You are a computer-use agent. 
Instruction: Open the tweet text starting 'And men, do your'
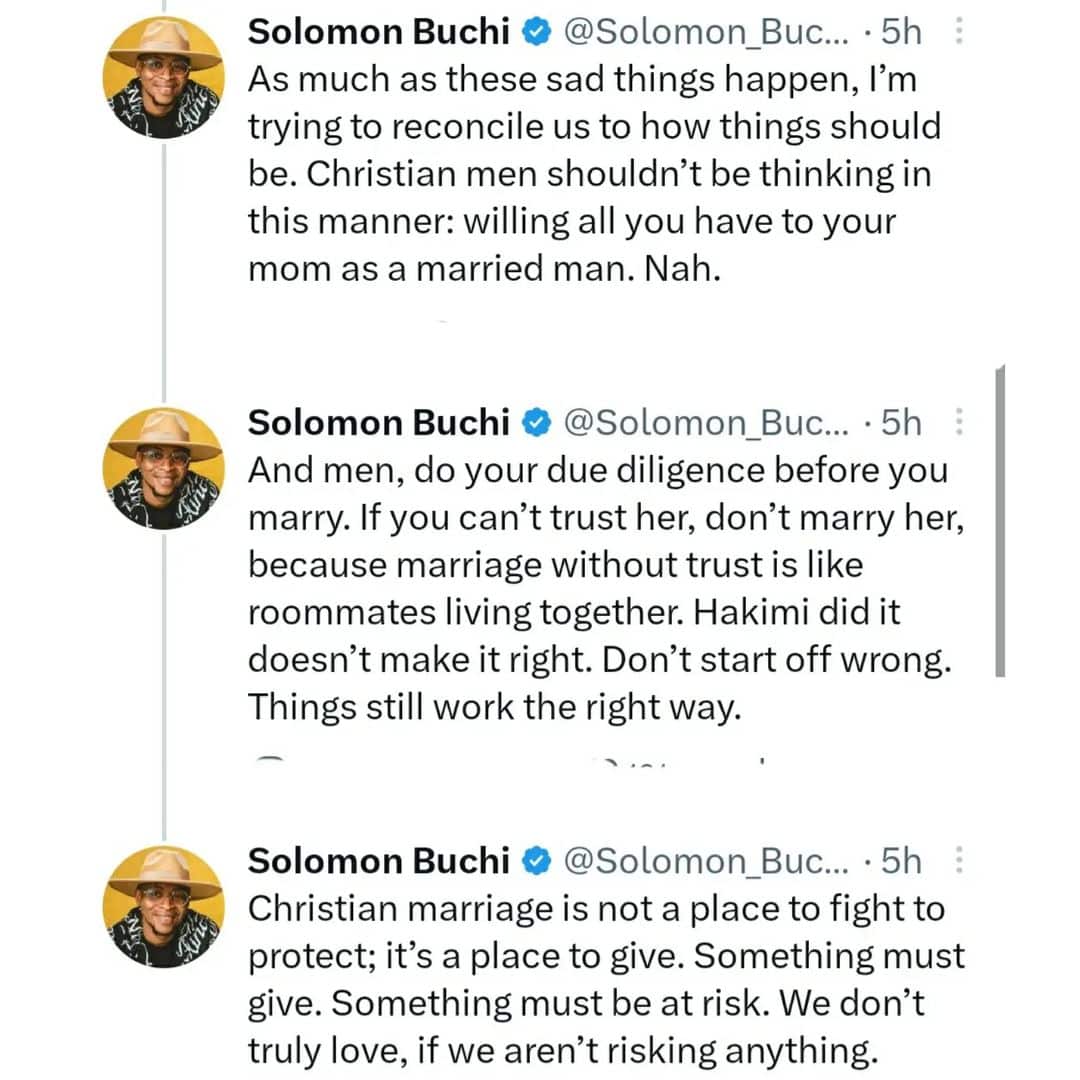point(597,588)
